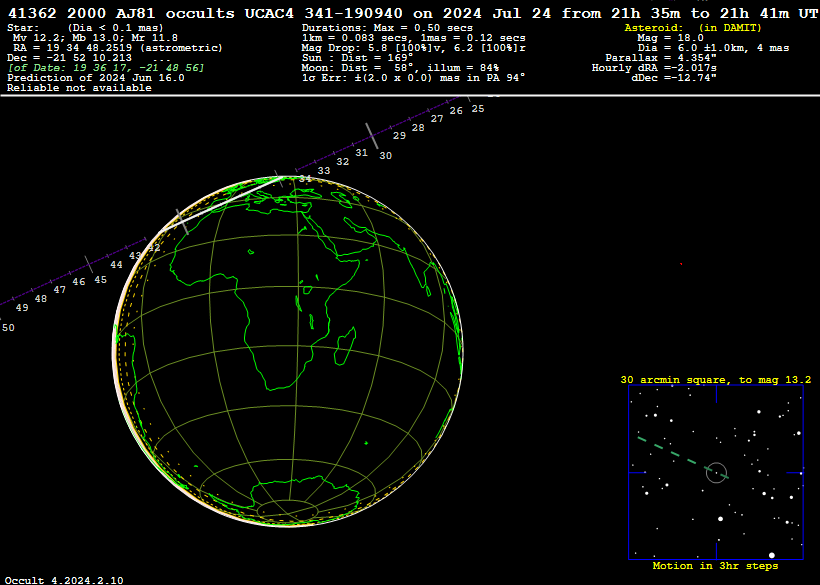Click "Hourly dRA =-2.017s"
This screenshot has height=585, width=820.
pos(654,67)
